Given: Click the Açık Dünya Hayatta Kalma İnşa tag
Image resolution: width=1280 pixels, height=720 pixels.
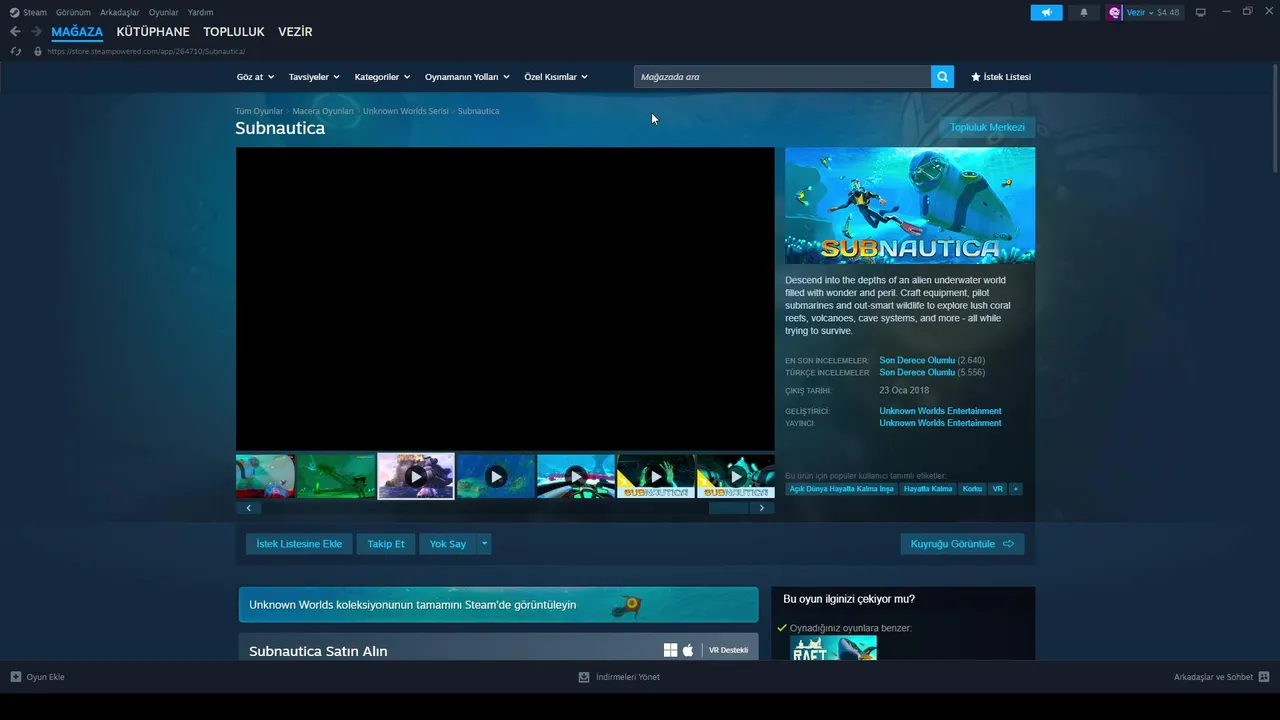Looking at the screenshot, I should (841, 489).
